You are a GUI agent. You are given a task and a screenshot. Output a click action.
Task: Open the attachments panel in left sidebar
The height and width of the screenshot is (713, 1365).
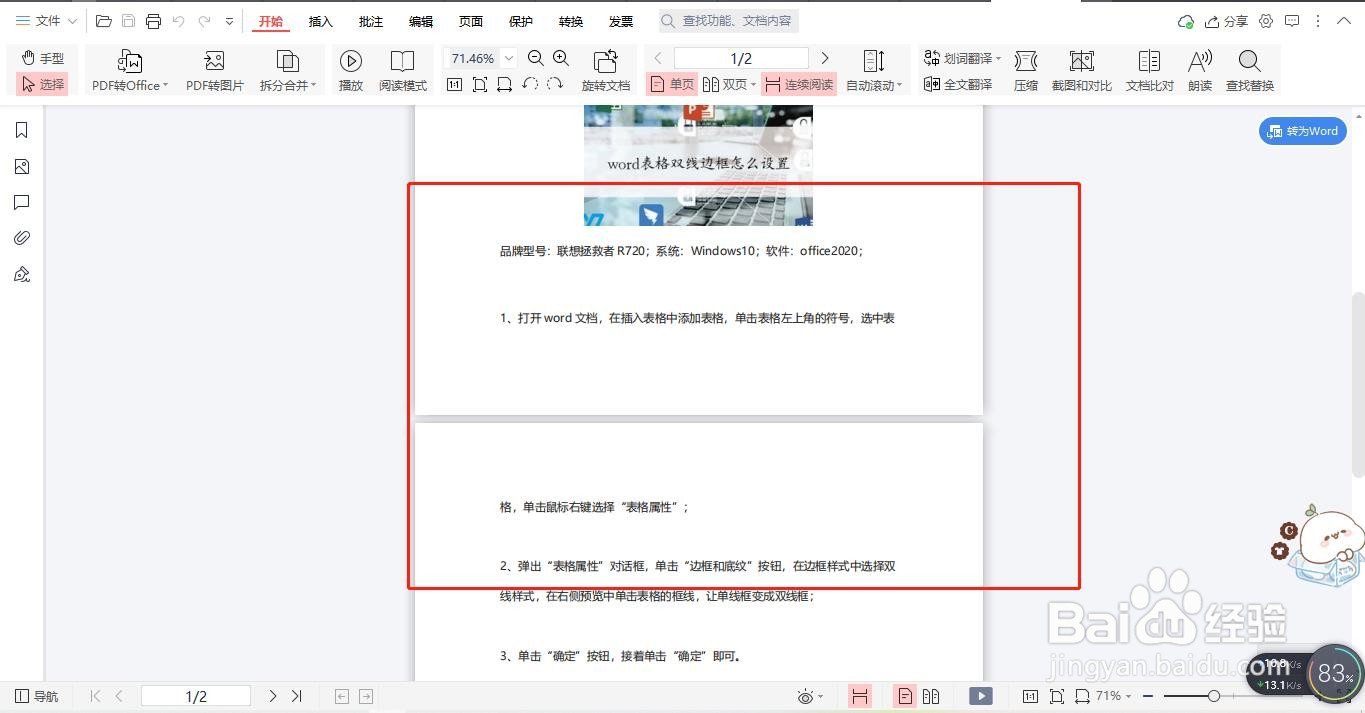click(22, 238)
